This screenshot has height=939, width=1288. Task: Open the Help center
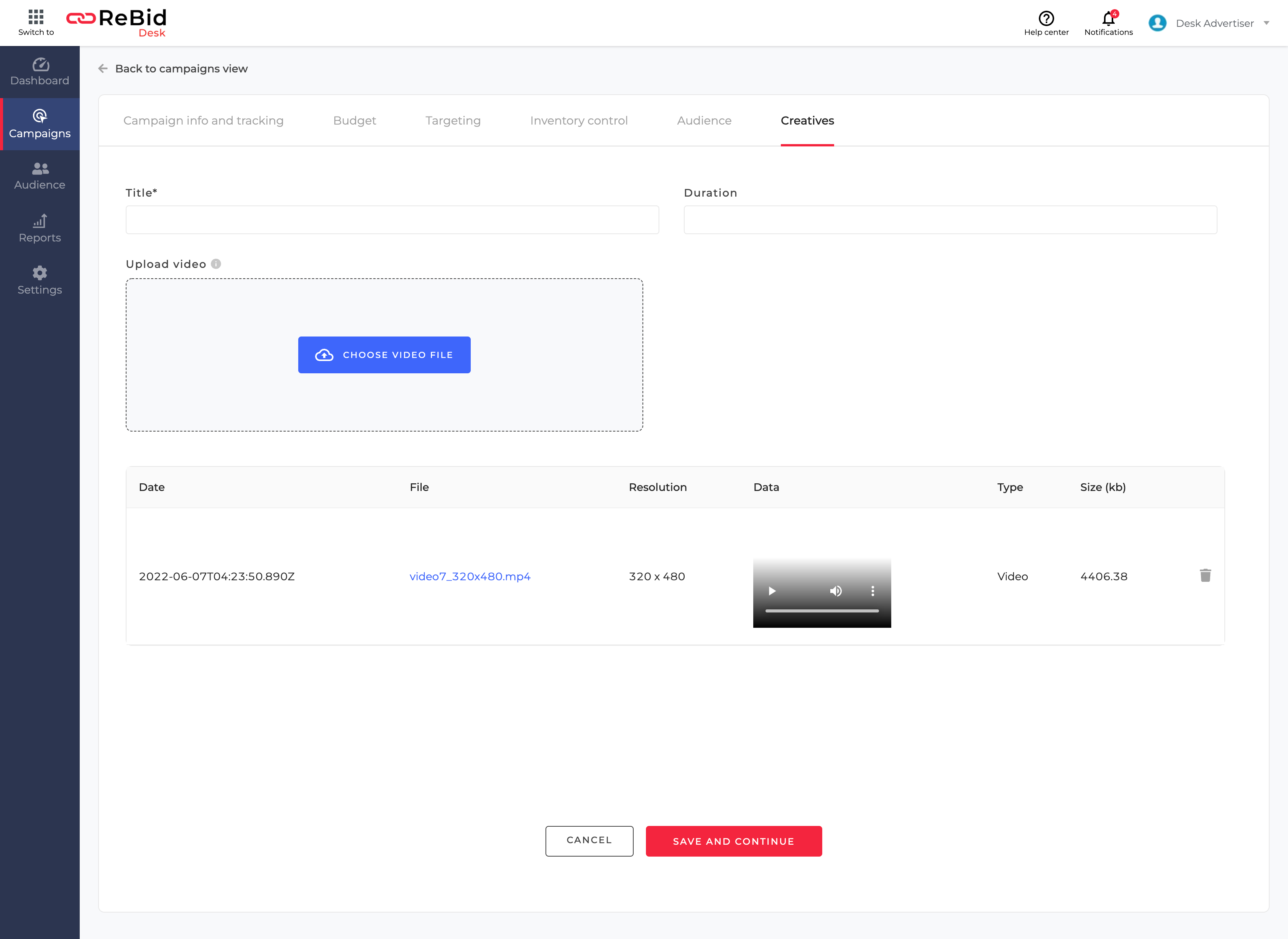point(1046,23)
